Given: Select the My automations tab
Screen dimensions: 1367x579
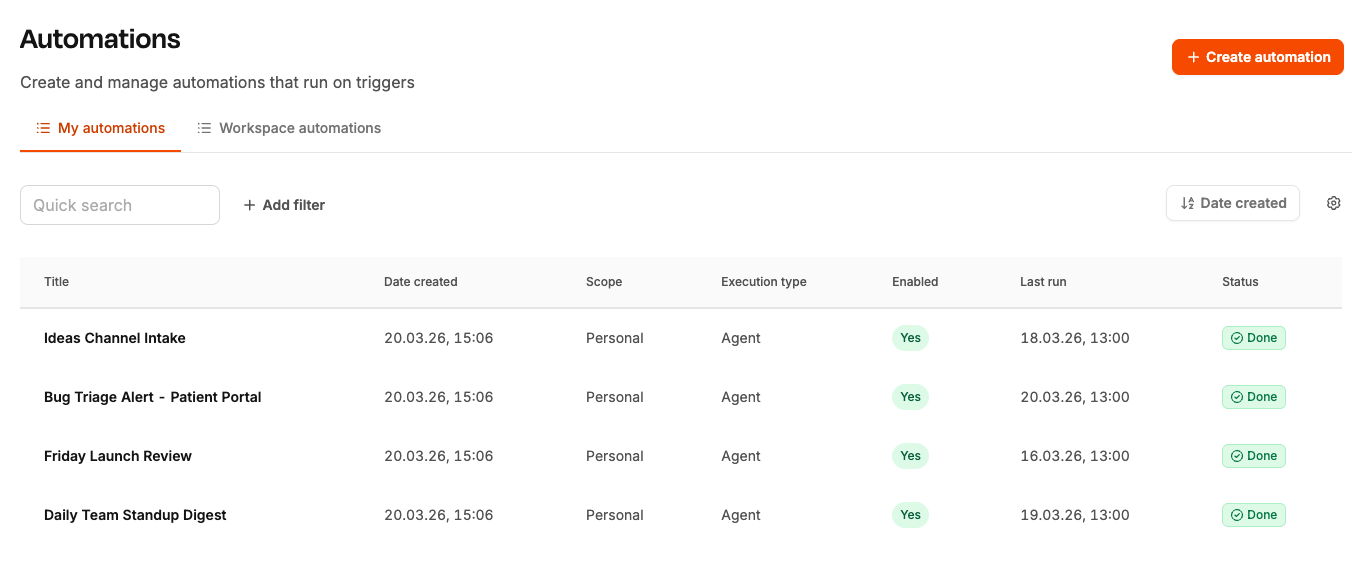Looking at the screenshot, I should coord(101,128).
